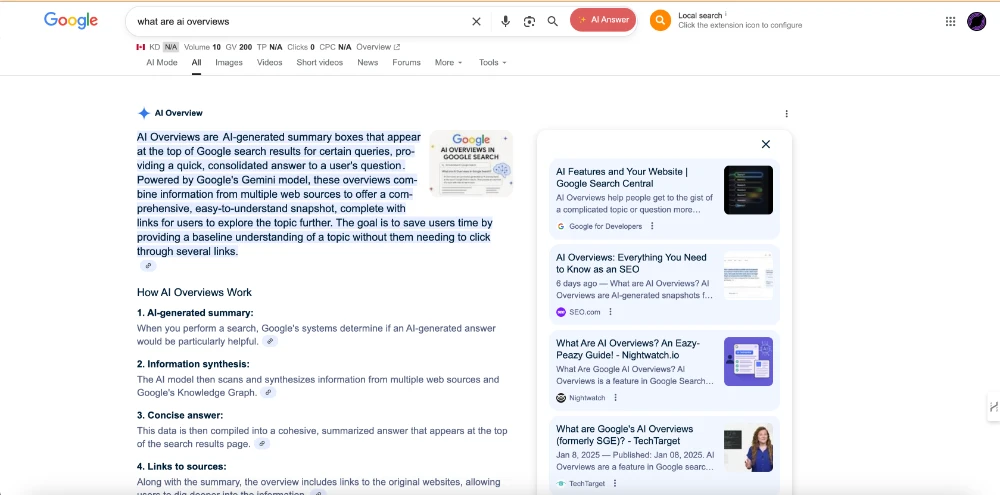Click link chip after Concise answer text
Image resolution: width=1000 pixels, height=495 pixels.
[261, 443]
